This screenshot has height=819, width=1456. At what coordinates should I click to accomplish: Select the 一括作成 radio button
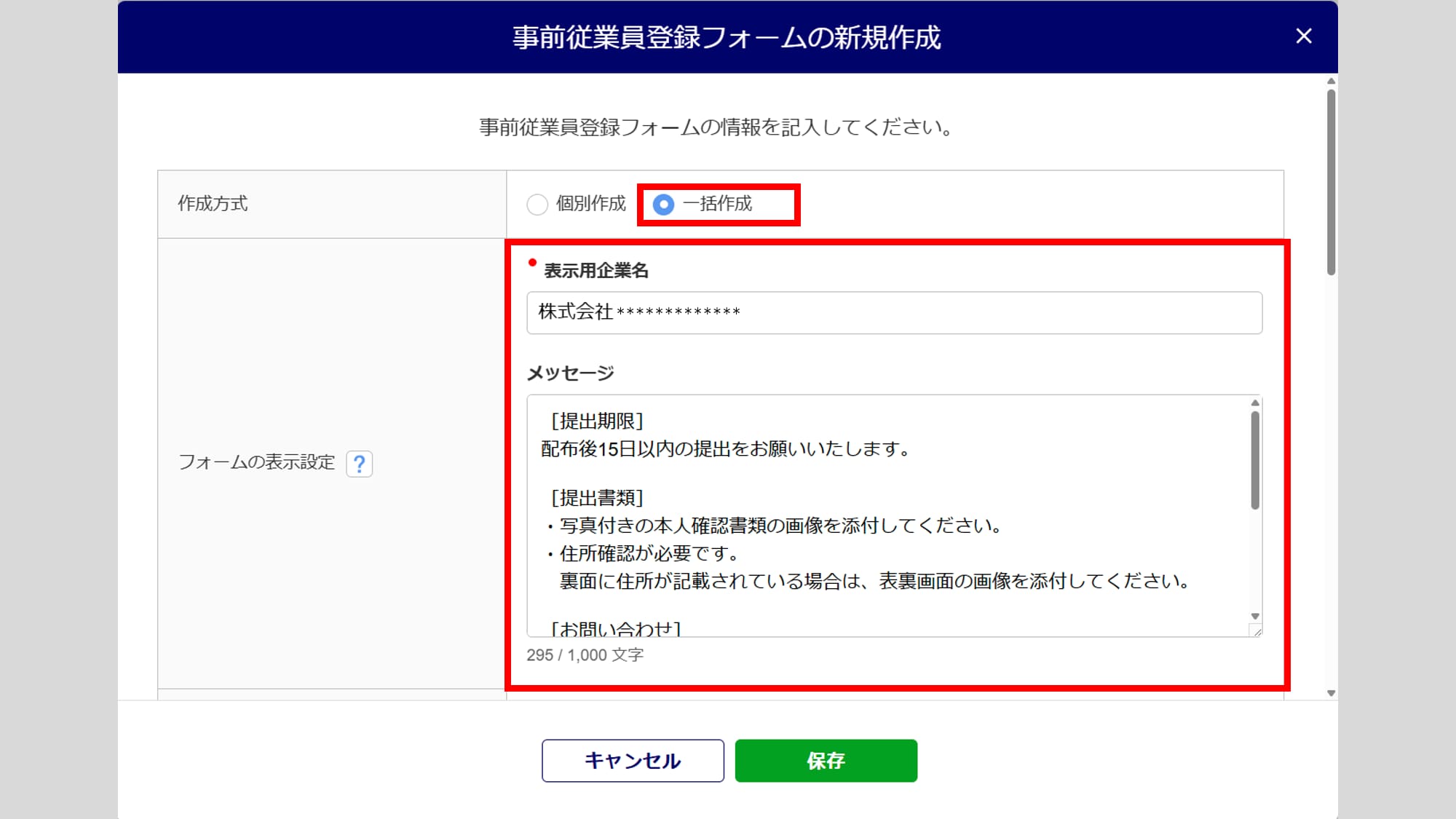663,205
